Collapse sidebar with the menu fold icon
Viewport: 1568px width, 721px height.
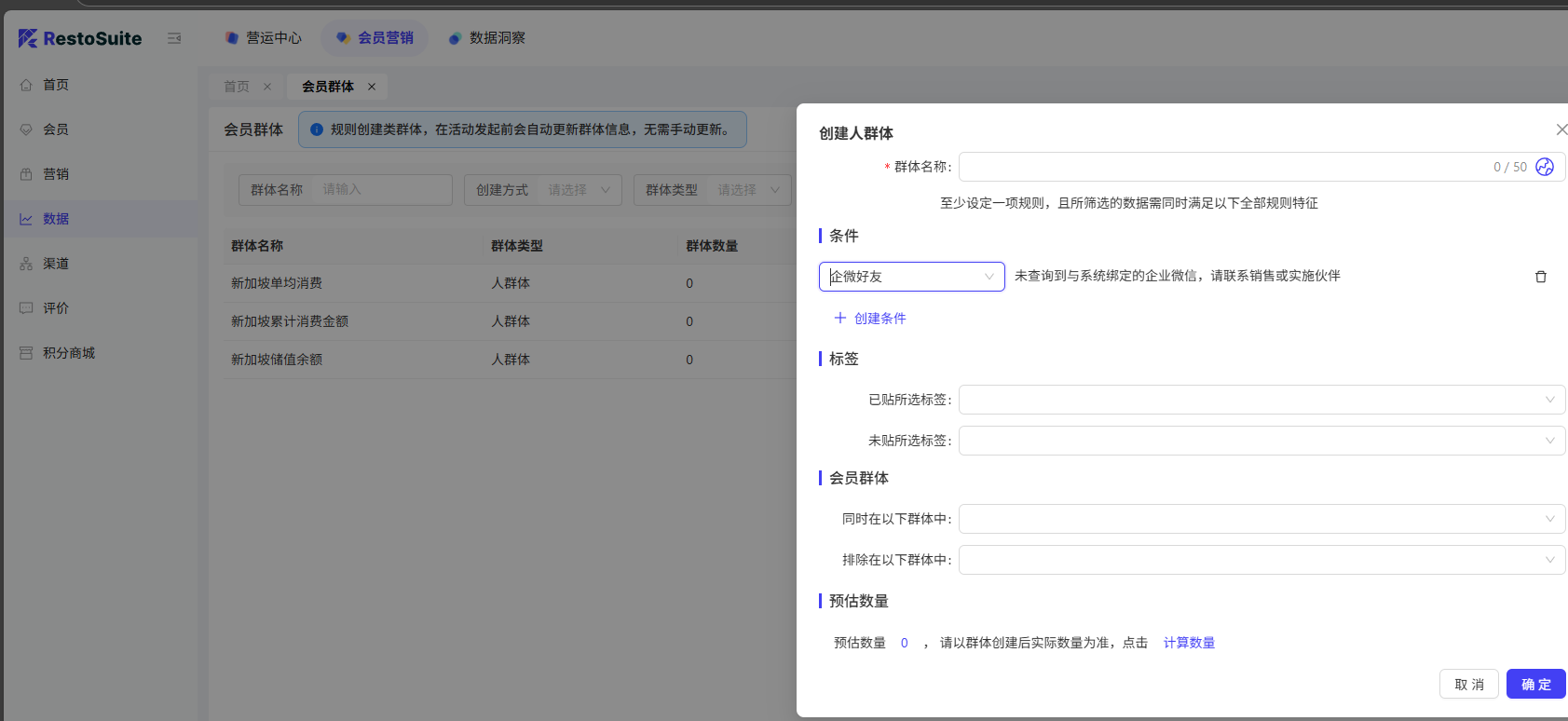pos(174,38)
